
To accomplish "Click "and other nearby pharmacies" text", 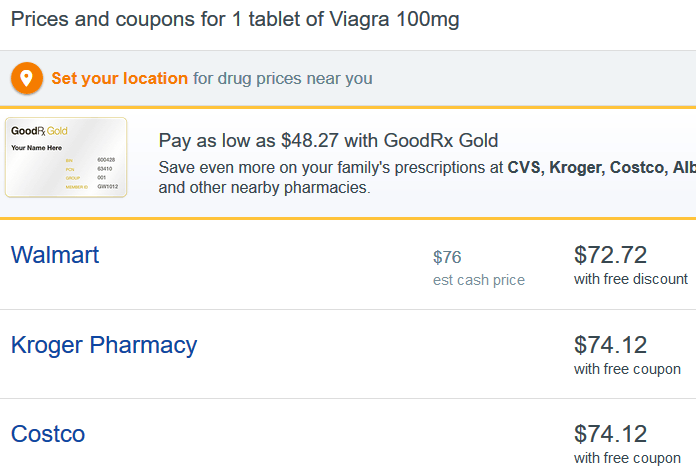I will click(x=265, y=188).
